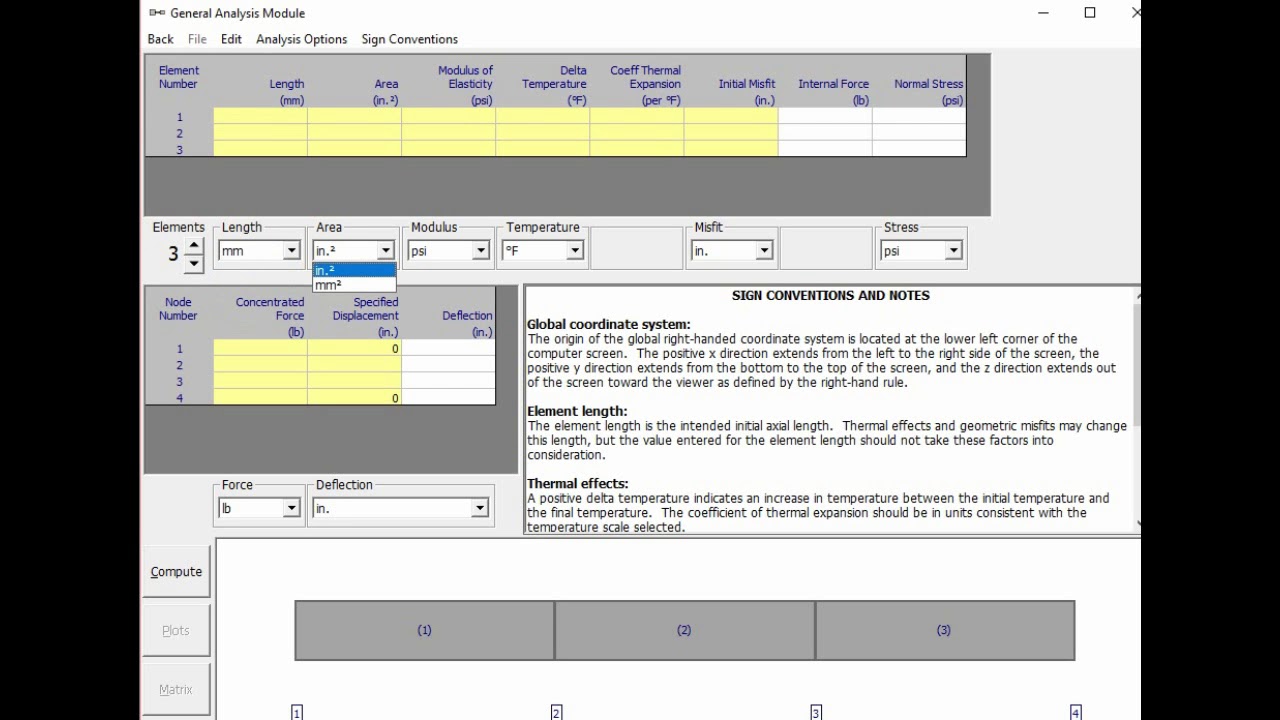Increase number of Elements with up arrow

coord(194,246)
